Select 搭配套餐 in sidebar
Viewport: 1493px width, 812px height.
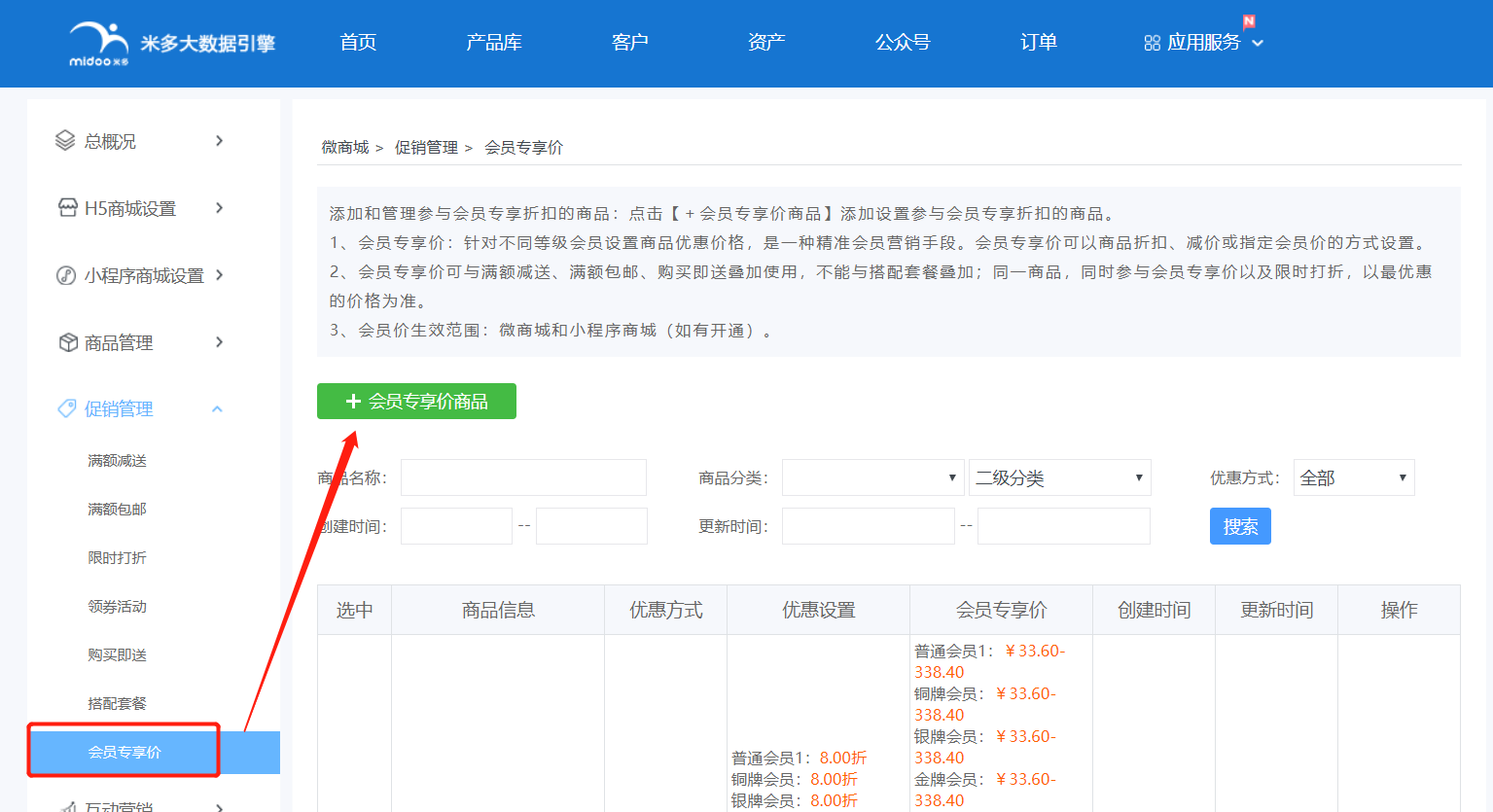tap(117, 703)
